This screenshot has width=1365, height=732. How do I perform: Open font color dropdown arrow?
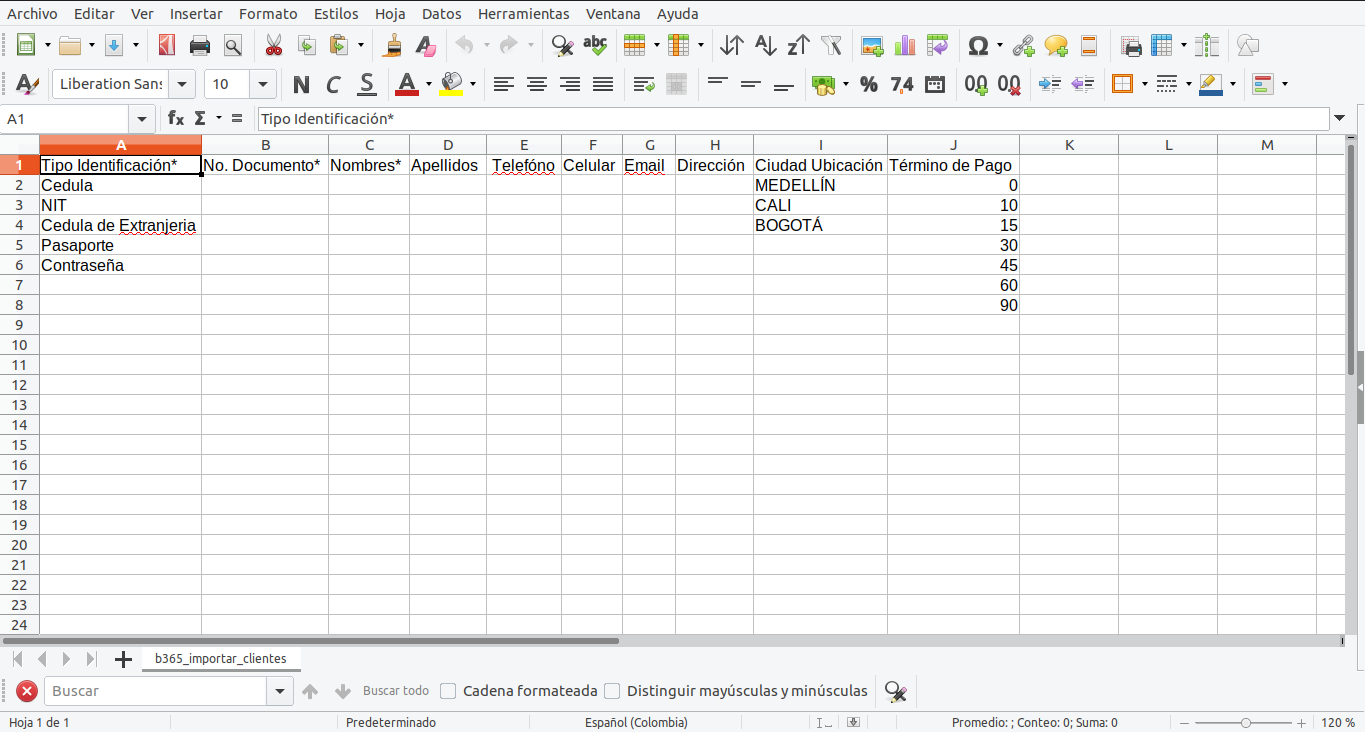click(429, 84)
